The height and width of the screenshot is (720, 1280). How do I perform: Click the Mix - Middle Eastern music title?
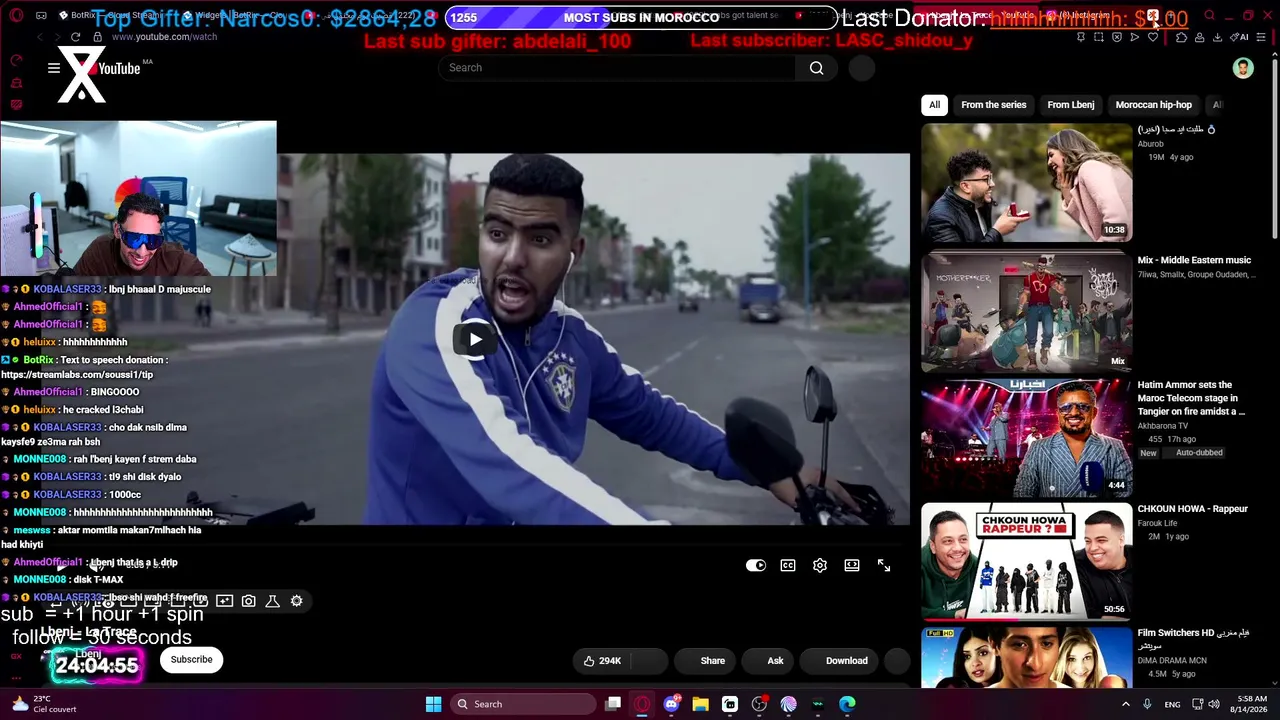tap(1194, 260)
